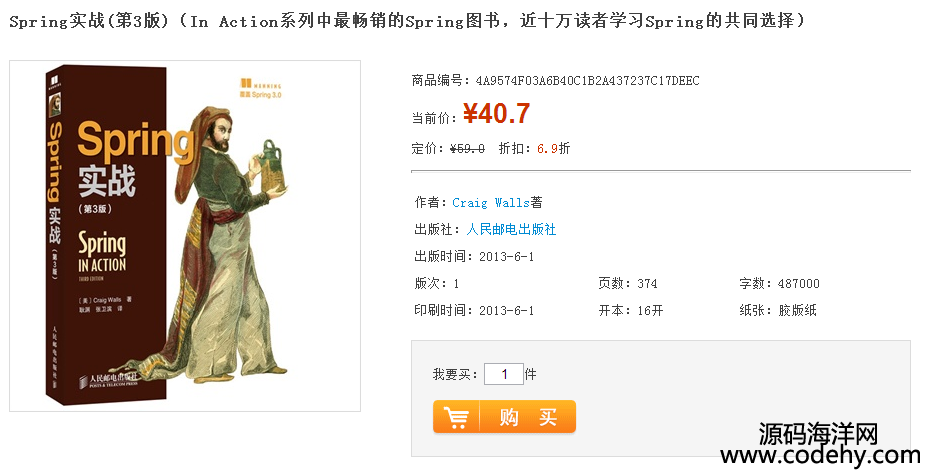This screenshot has height=475, width=925.
Task: Focus the 我要买 quantity input field
Action: pyautogui.click(x=504, y=374)
